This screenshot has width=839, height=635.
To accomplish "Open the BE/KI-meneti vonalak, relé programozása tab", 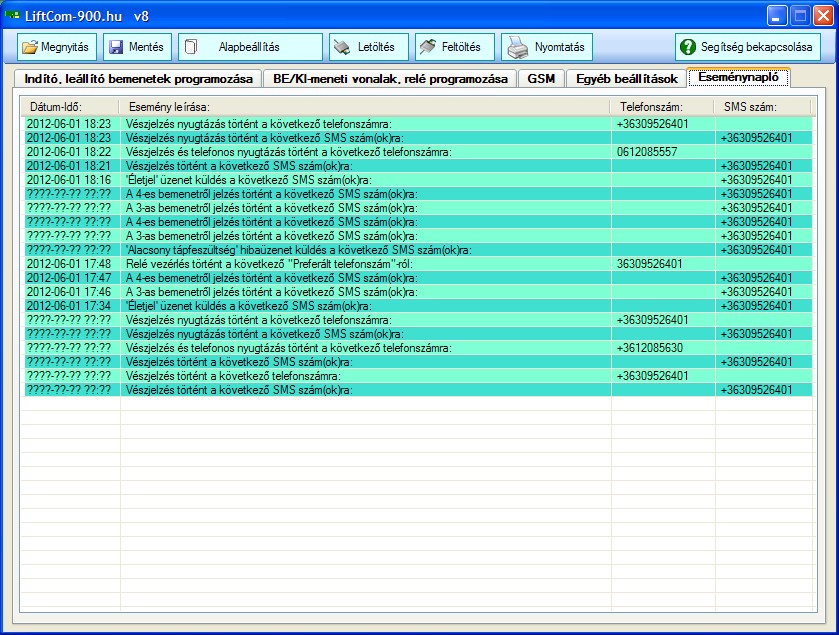I will click(390, 79).
